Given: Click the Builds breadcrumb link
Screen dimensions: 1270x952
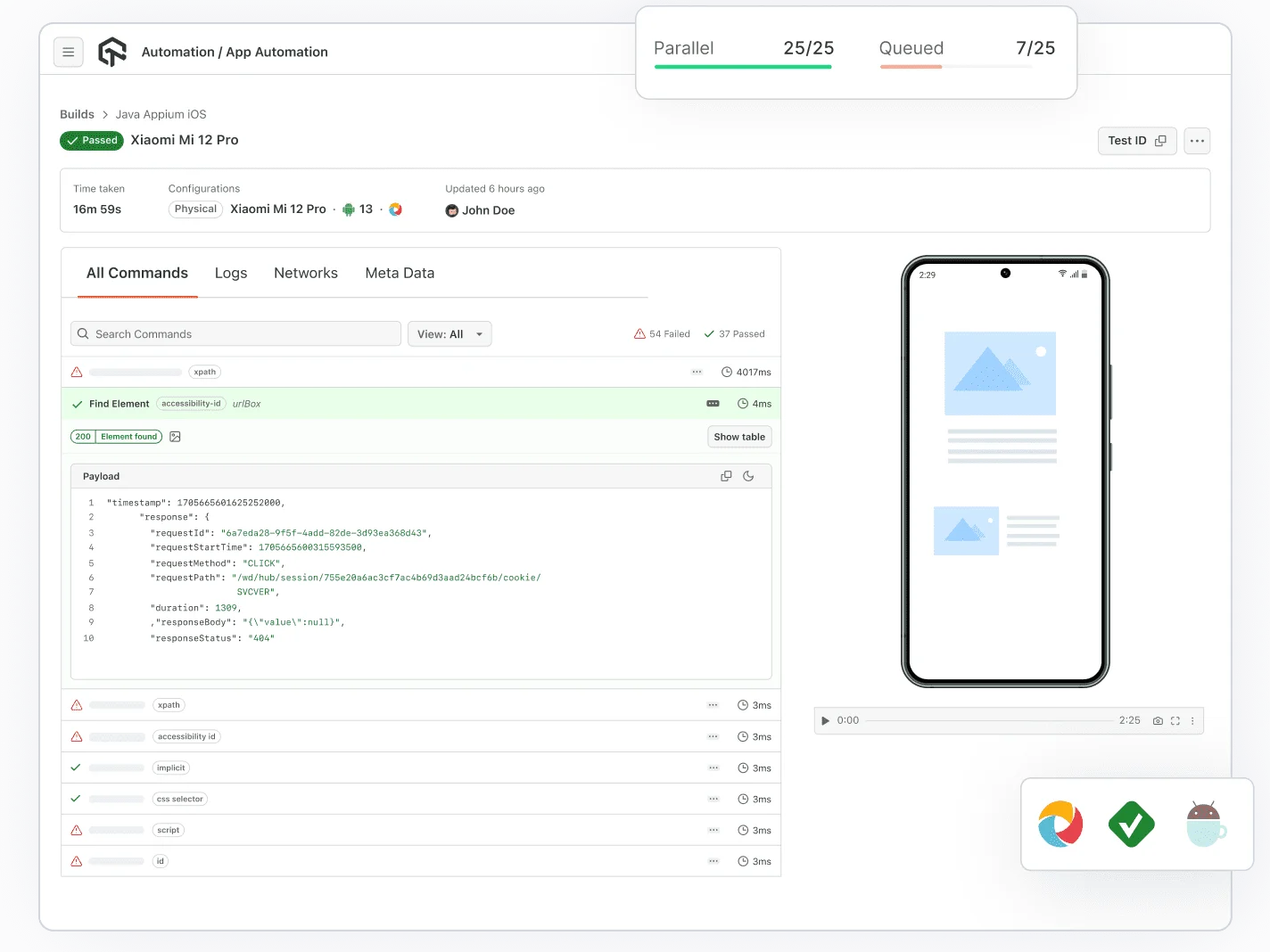Looking at the screenshot, I should point(77,114).
